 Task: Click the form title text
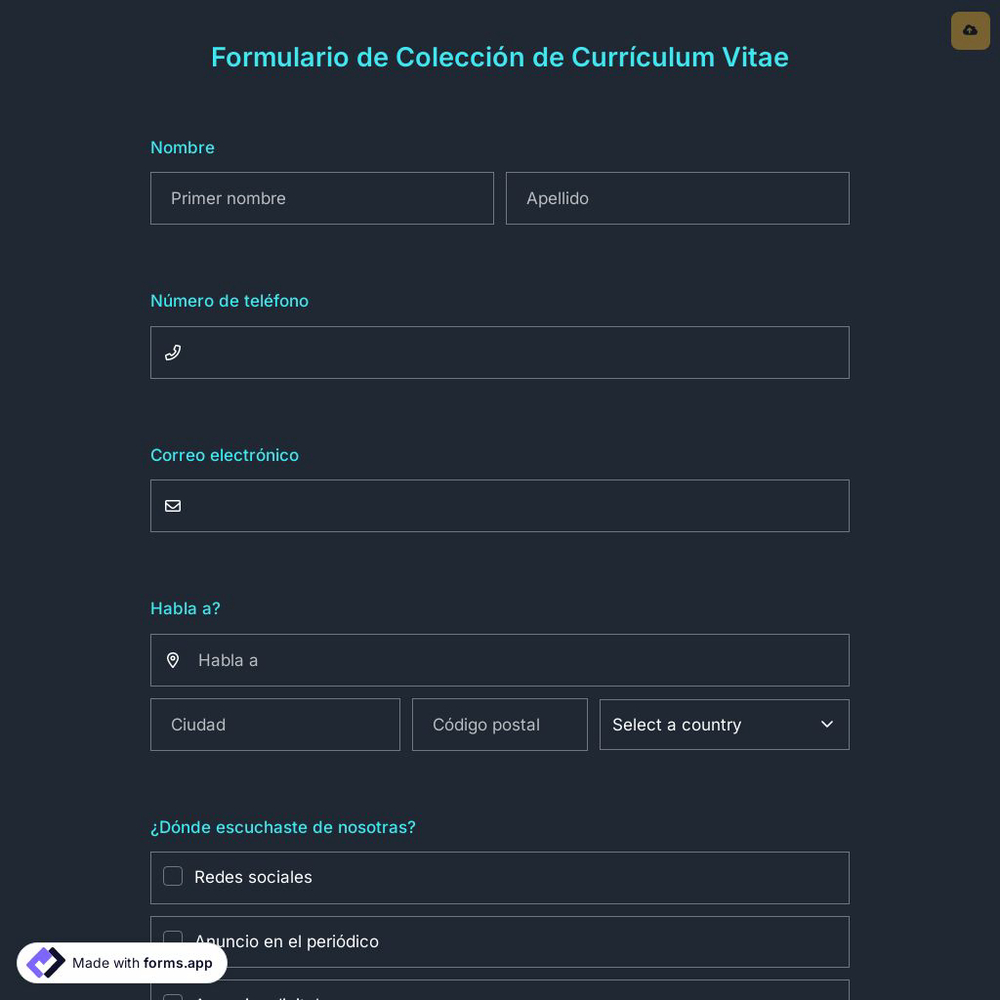tap(500, 57)
